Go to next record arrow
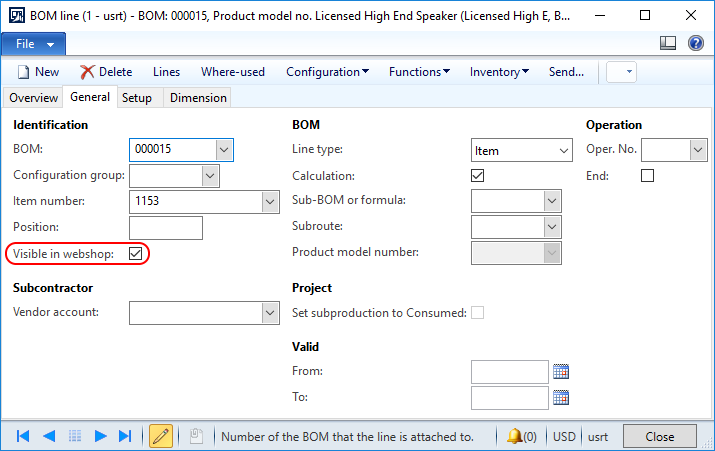The height and width of the screenshot is (451, 715). click(100, 436)
